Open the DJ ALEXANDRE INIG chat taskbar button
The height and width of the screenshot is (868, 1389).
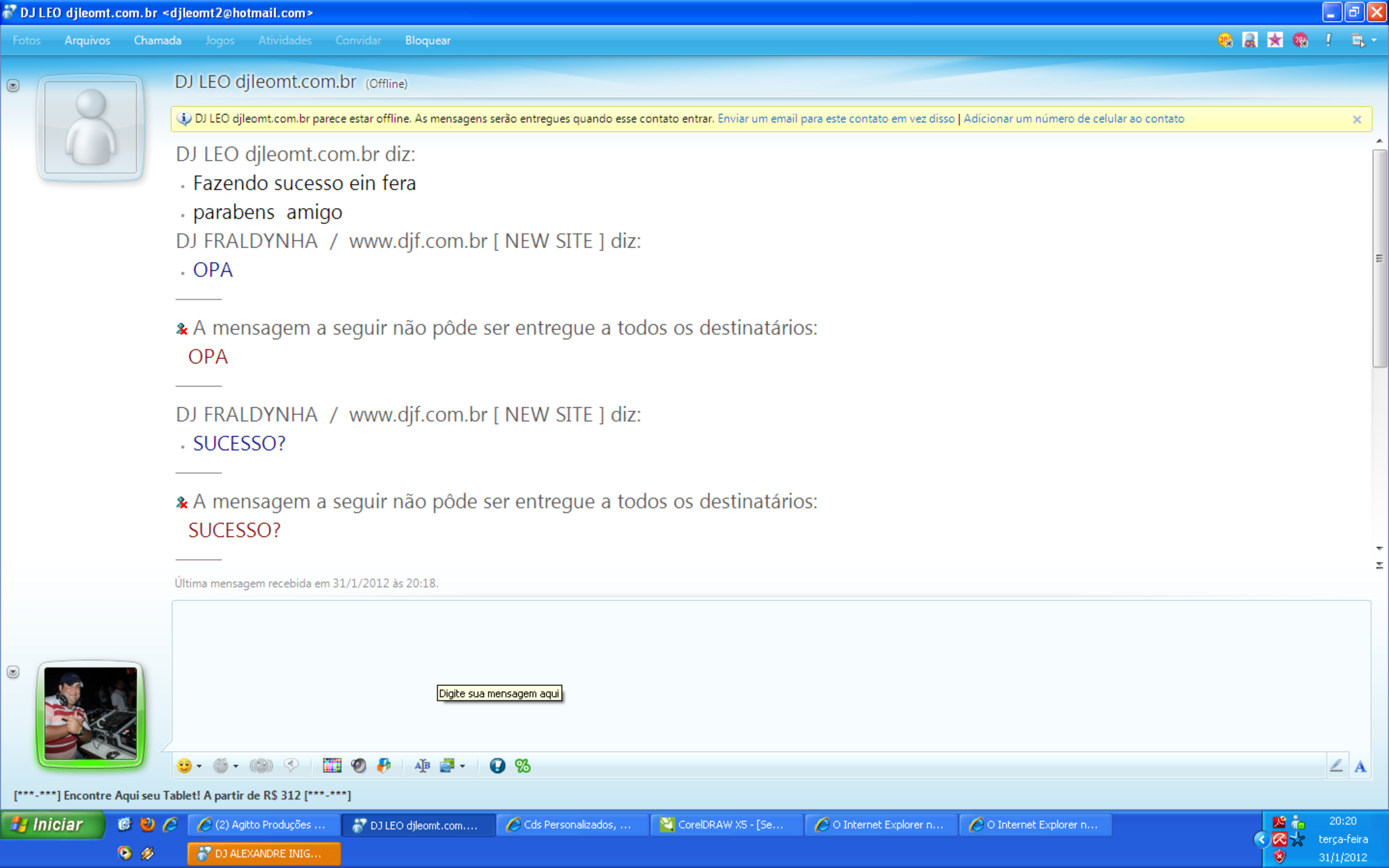click(x=264, y=854)
